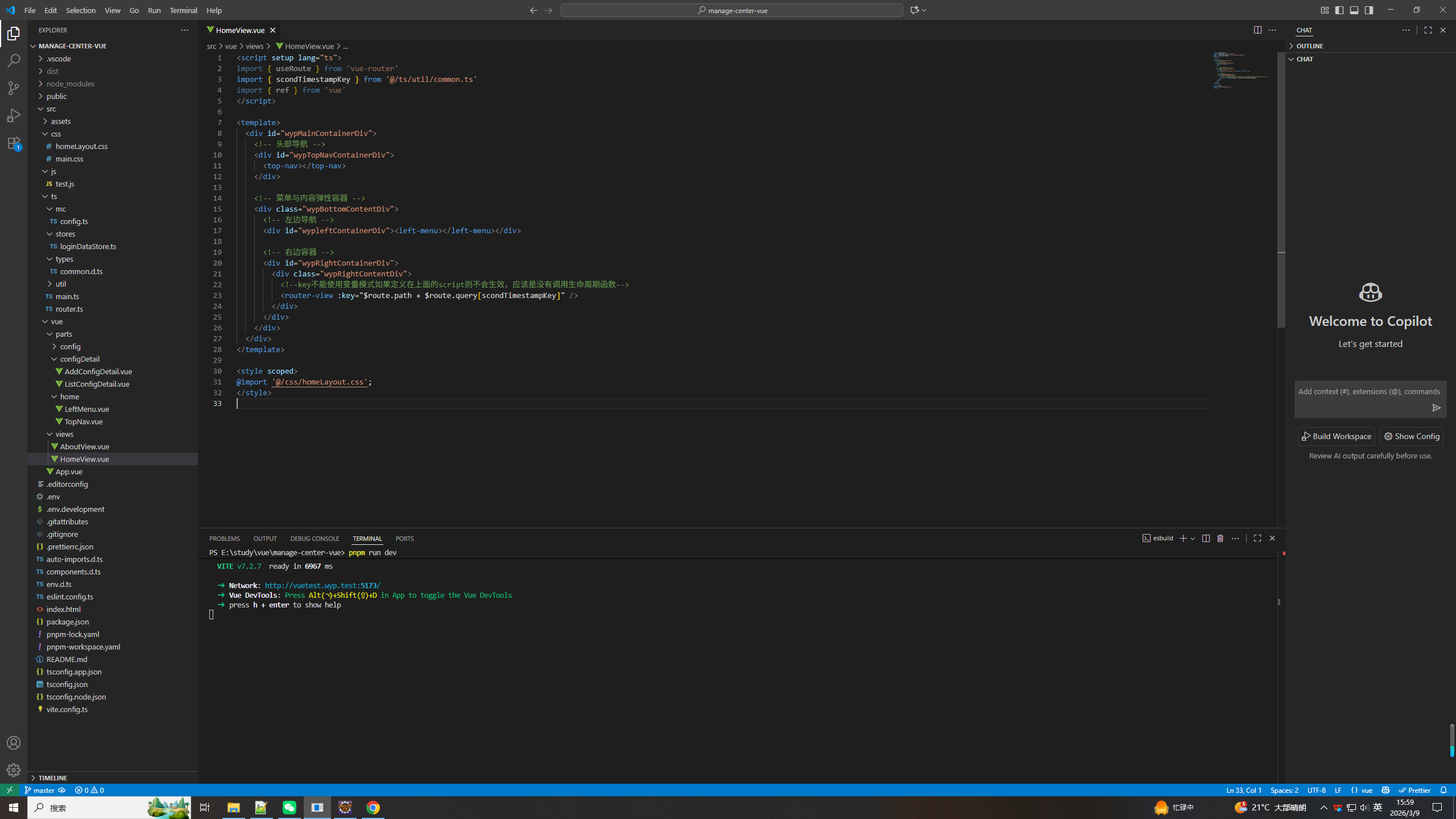Screen dimensions: 1456x819
Task: Open vite.config.ts file
Action: coord(113,709)
